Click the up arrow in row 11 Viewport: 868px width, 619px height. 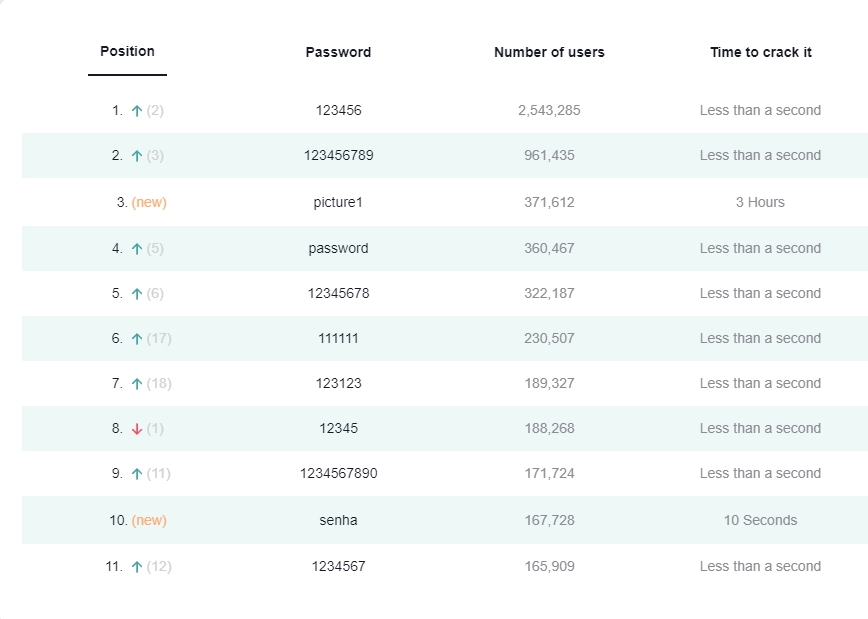click(136, 567)
